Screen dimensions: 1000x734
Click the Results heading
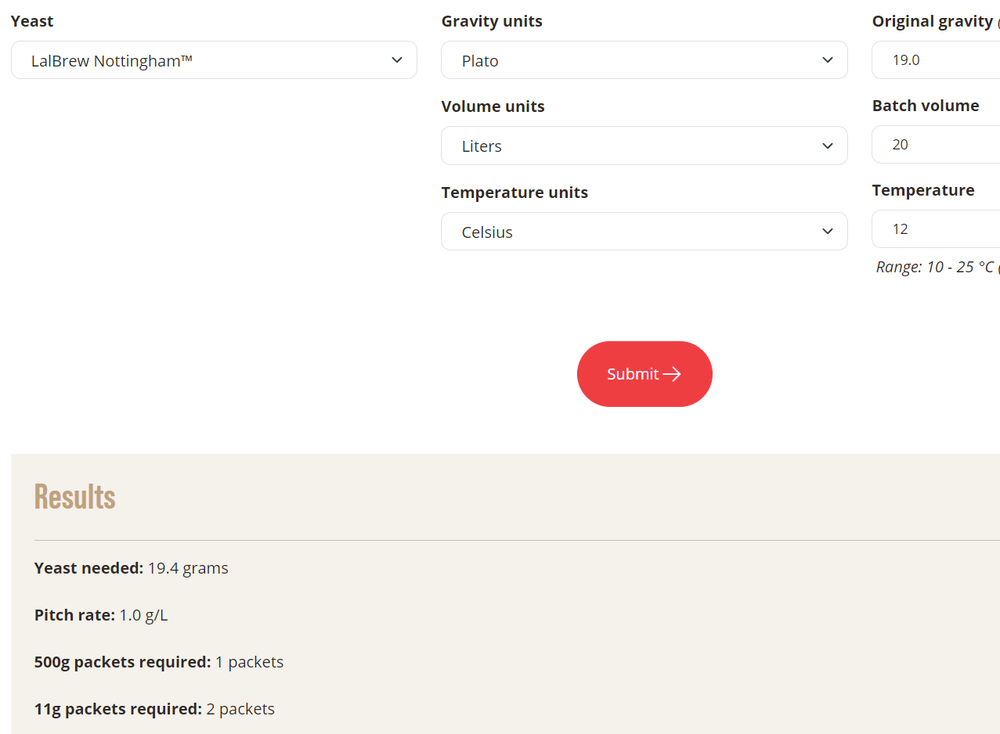[75, 497]
